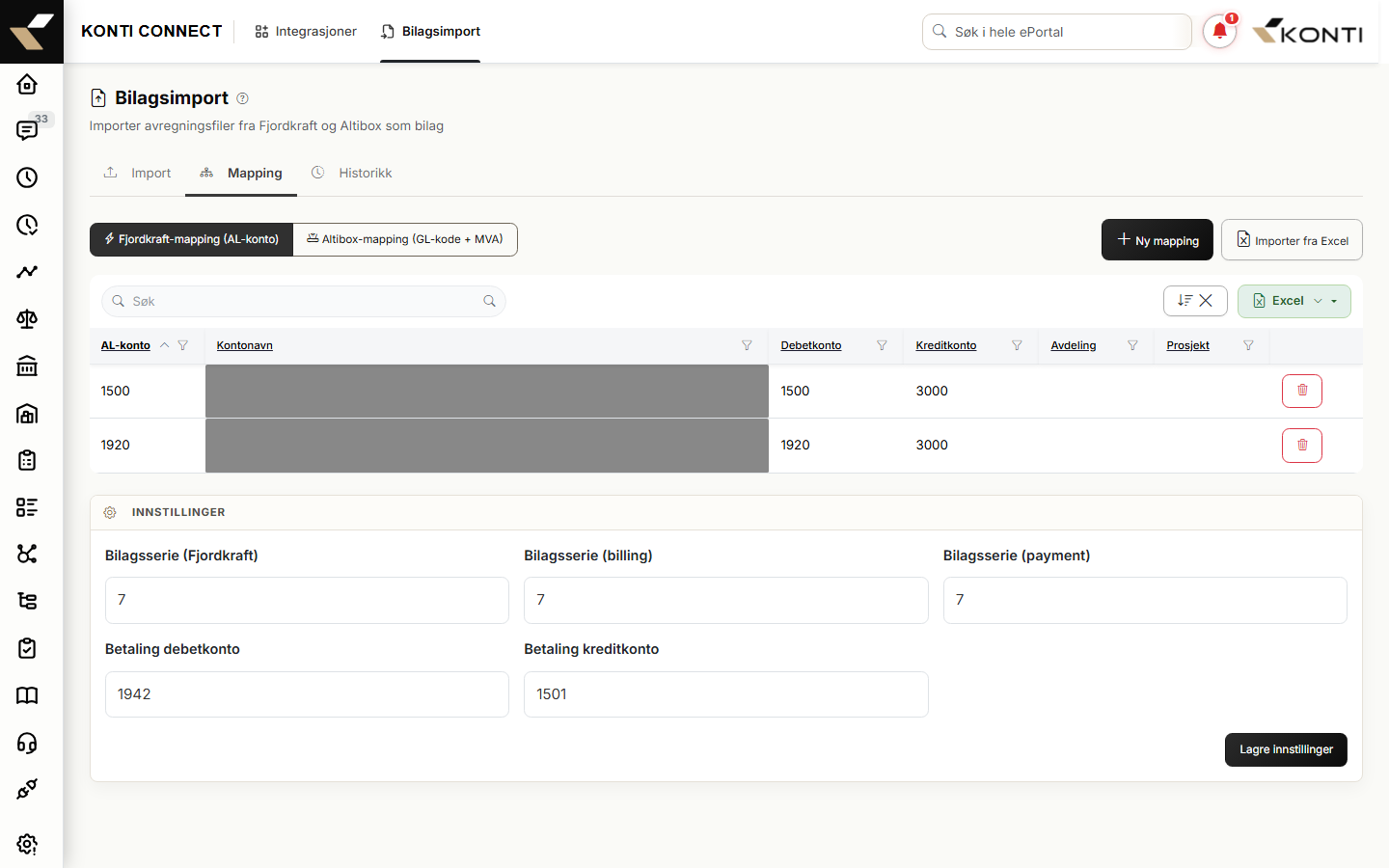Open the Integrasjoner menu
1389x868 pixels.
coord(306,32)
